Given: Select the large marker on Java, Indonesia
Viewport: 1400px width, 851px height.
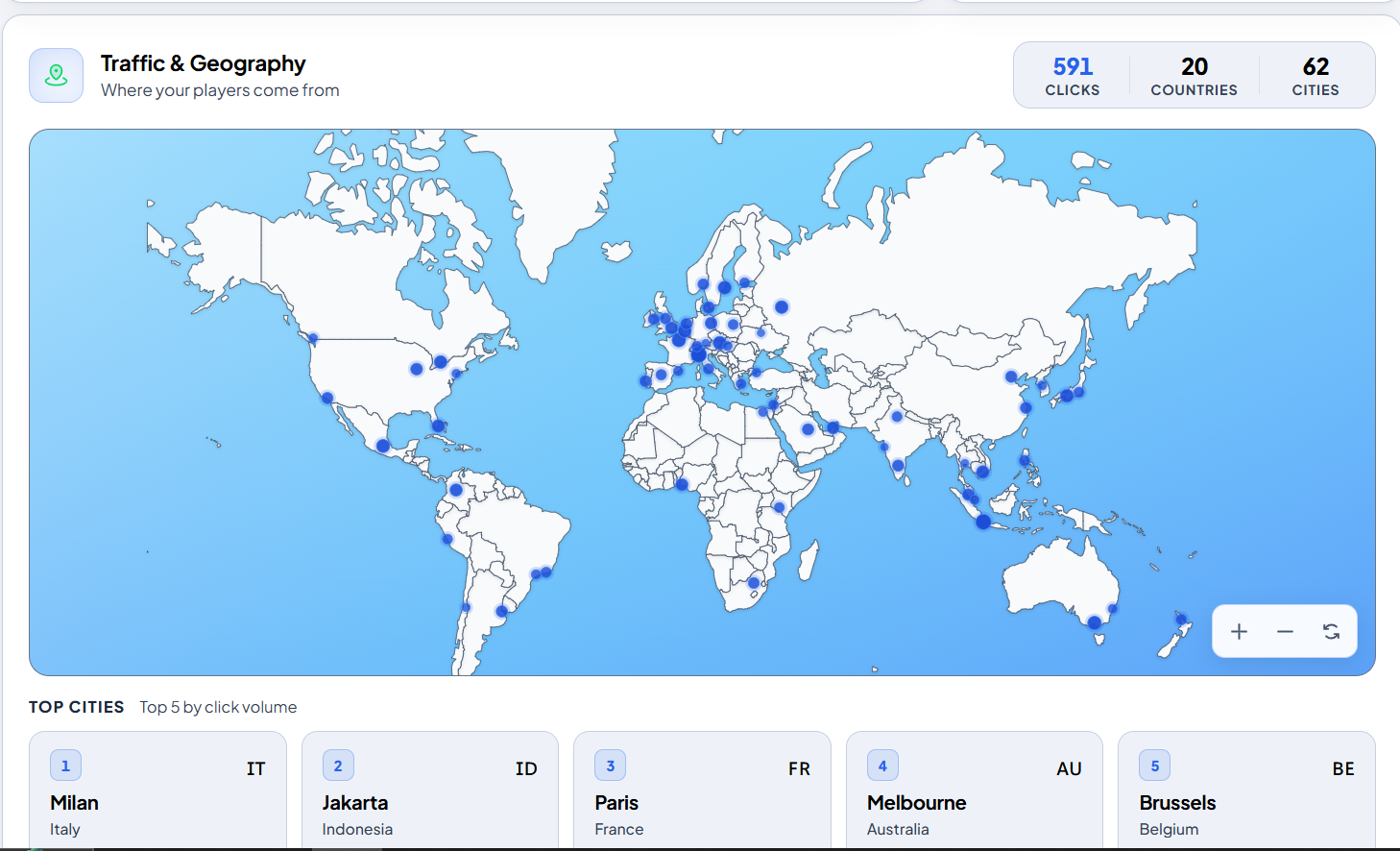Looking at the screenshot, I should coord(983,522).
